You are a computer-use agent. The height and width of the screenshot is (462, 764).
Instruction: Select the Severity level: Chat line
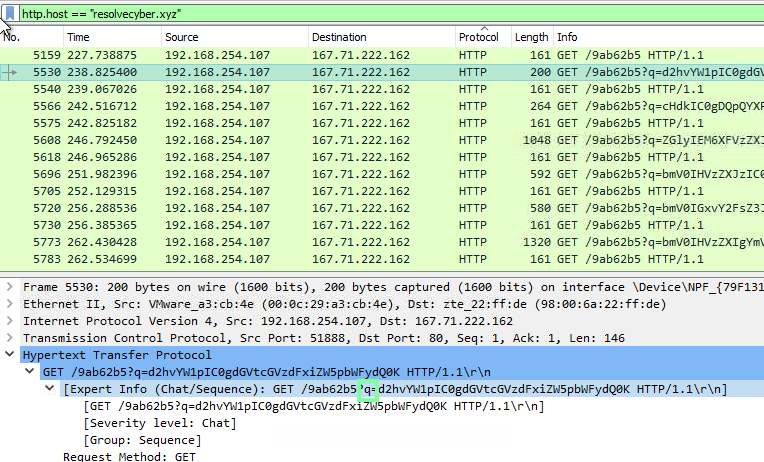pos(160,423)
